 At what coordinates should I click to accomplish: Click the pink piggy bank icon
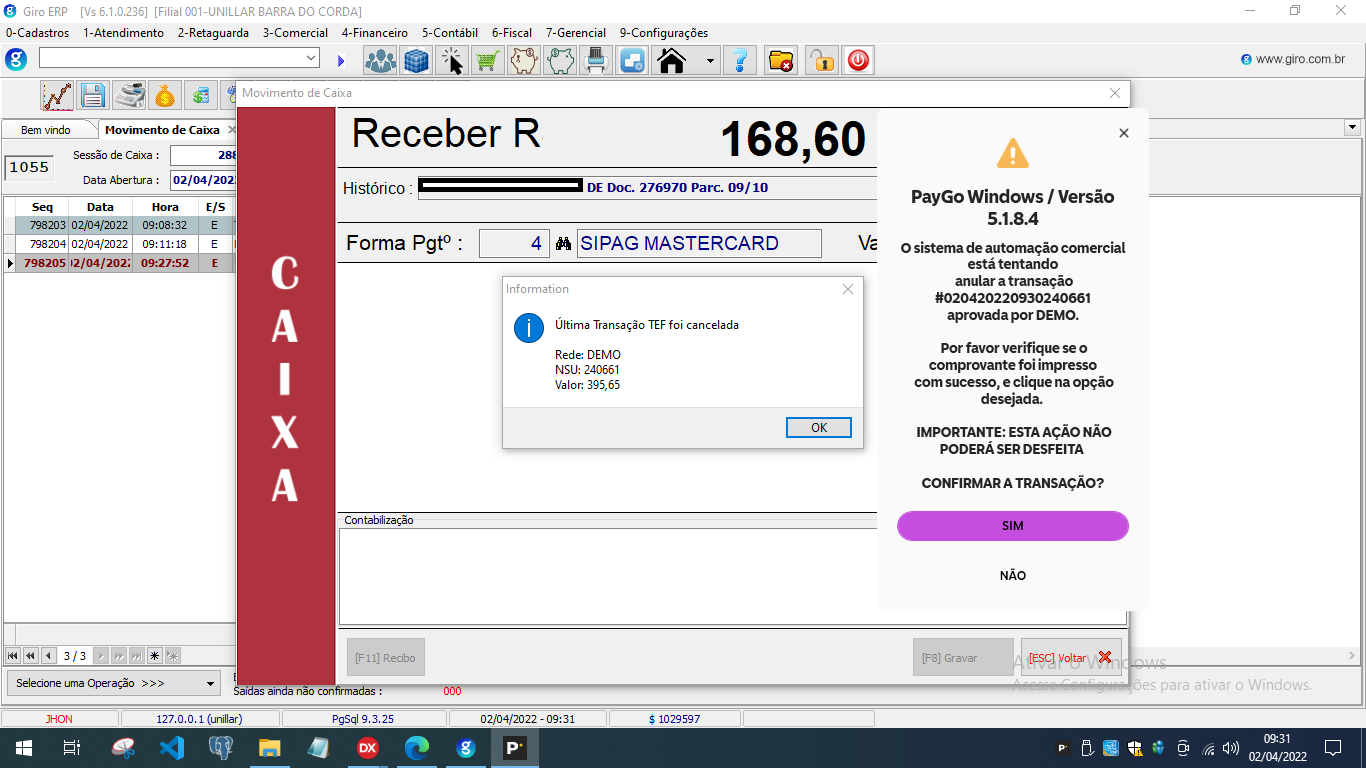pyautogui.click(x=524, y=61)
